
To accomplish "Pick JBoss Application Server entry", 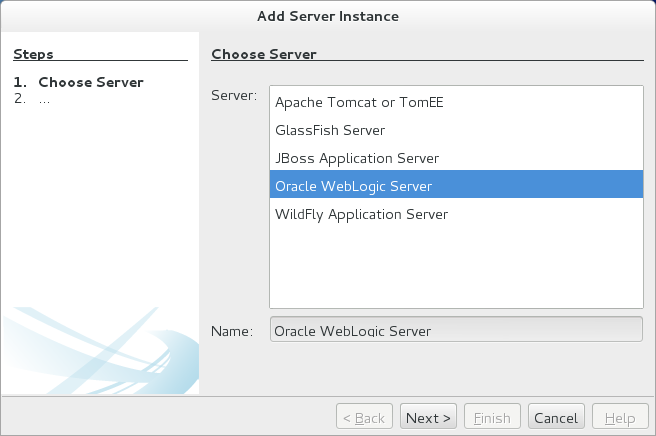I will [356, 158].
